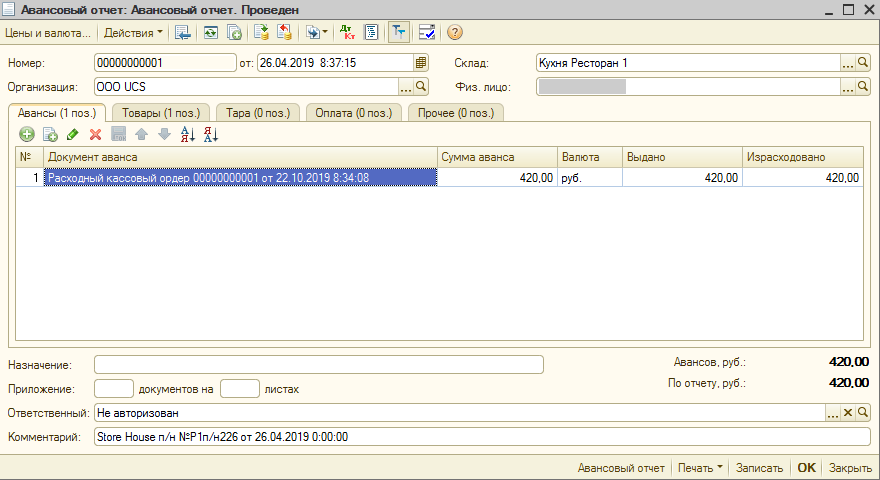880x480 pixels.
Task: Click the Документ аванса column header
Action: pyautogui.click(x=240, y=157)
